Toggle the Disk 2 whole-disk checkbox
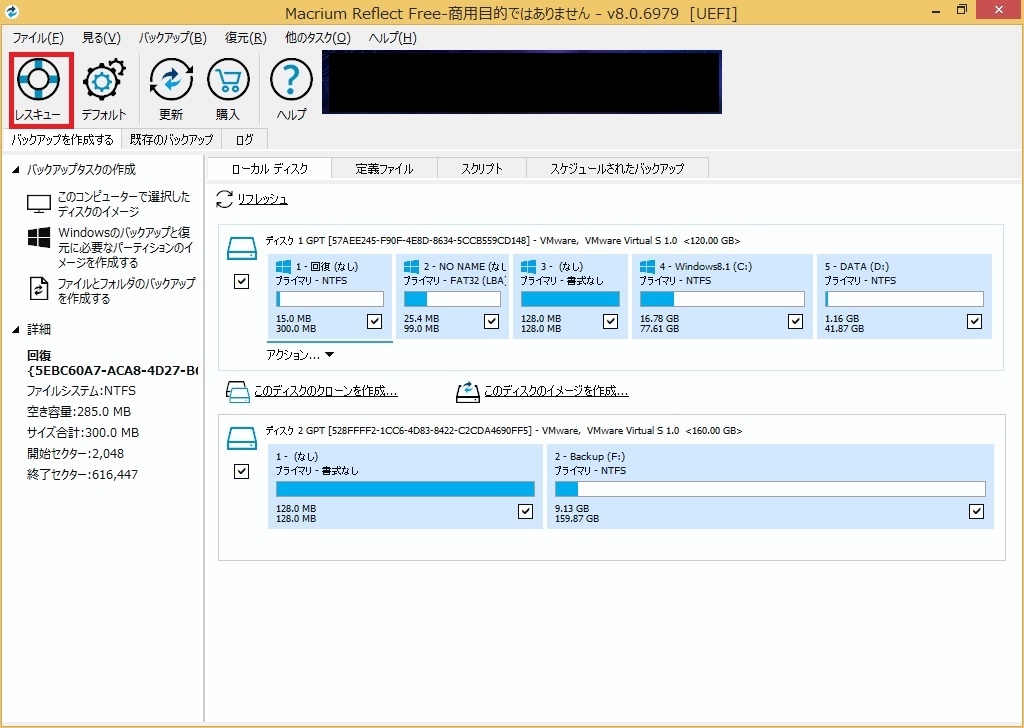 [242, 471]
